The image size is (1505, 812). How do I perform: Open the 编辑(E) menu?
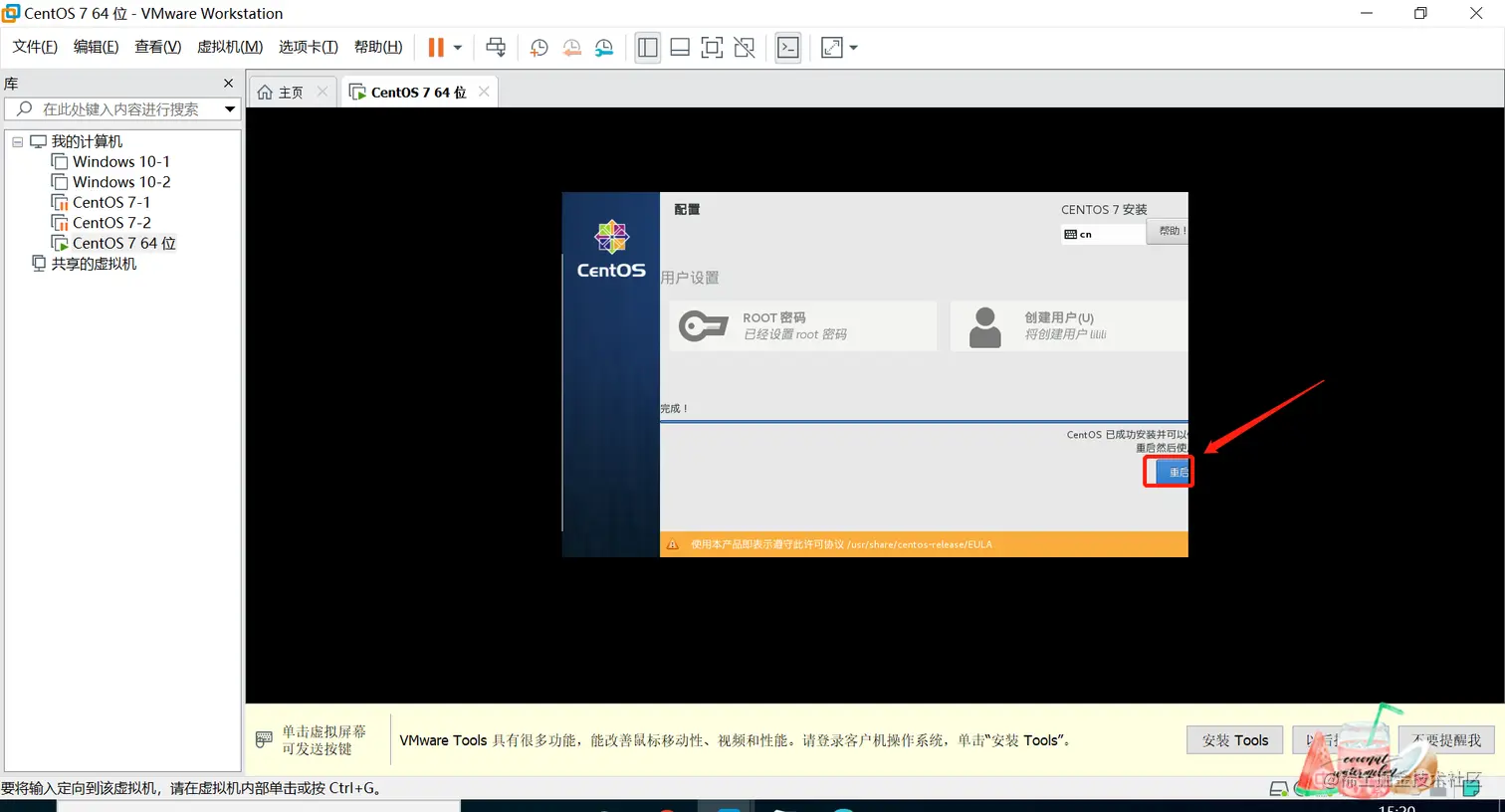tap(96, 47)
